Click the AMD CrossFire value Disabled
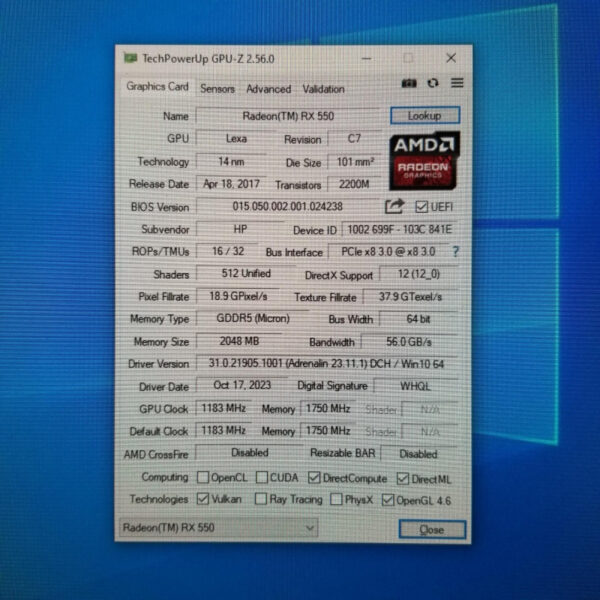 (249, 453)
